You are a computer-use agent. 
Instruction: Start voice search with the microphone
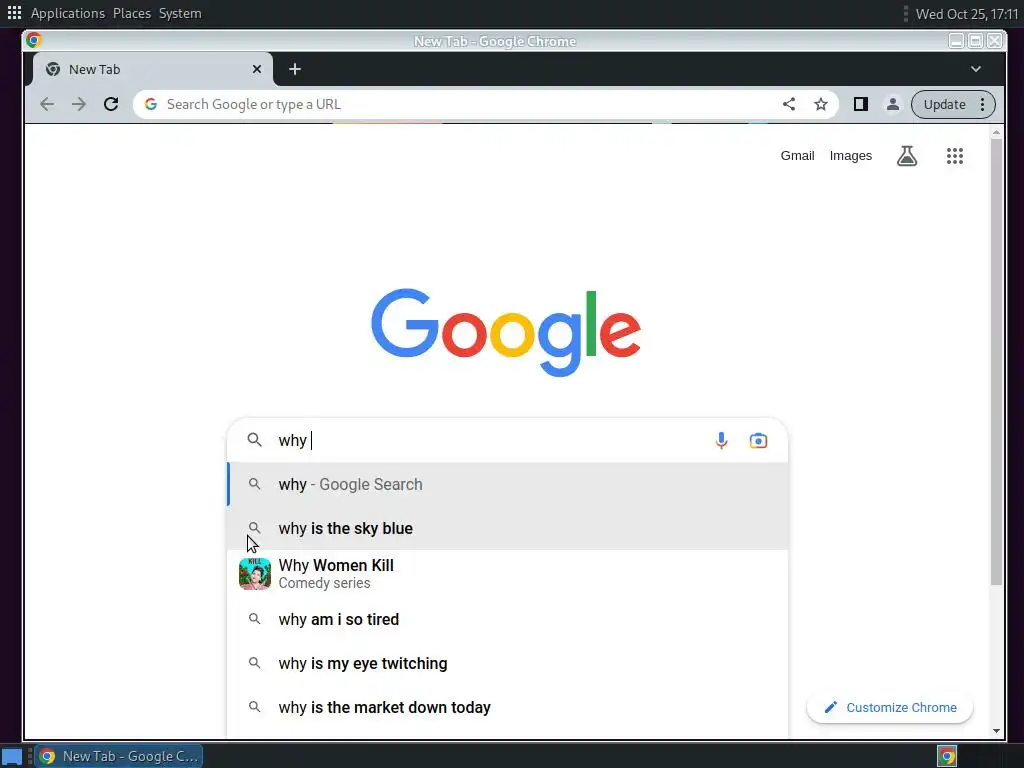tap(721, 441)
